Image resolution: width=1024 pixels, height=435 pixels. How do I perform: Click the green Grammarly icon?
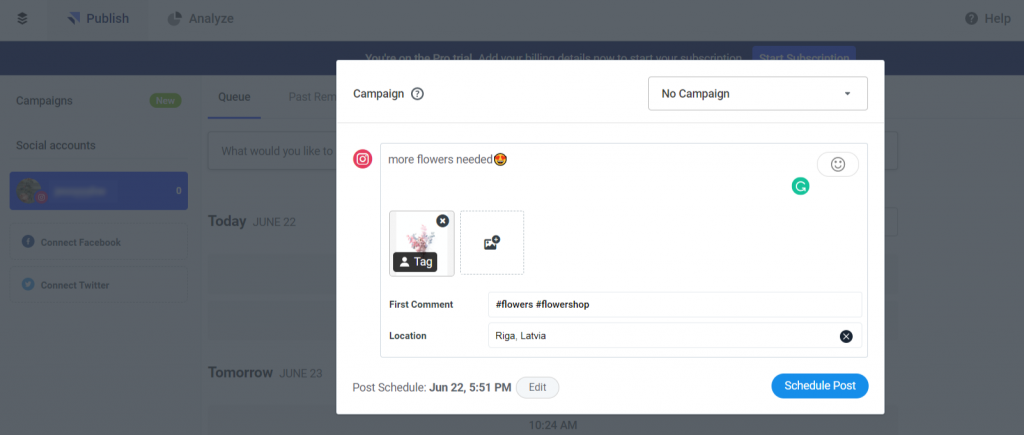[x=800, y=186]
